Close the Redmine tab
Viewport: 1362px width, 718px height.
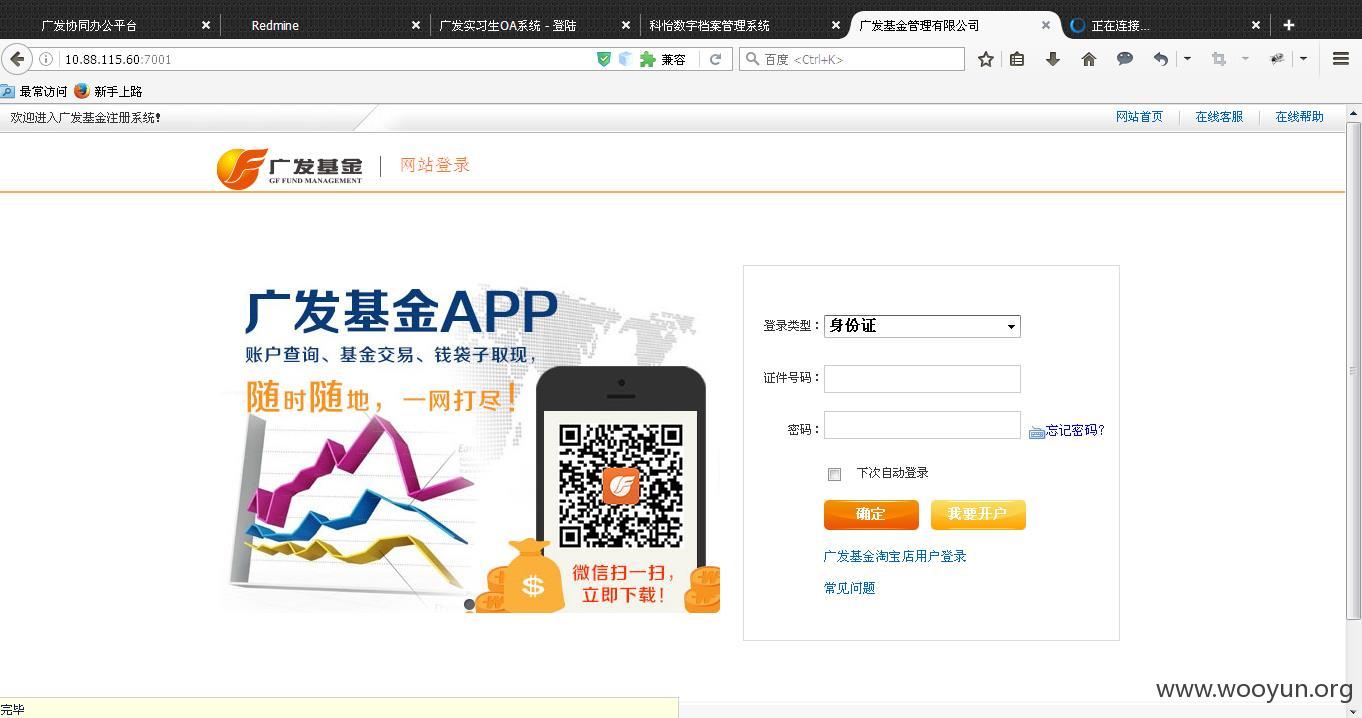click(416, 25)
